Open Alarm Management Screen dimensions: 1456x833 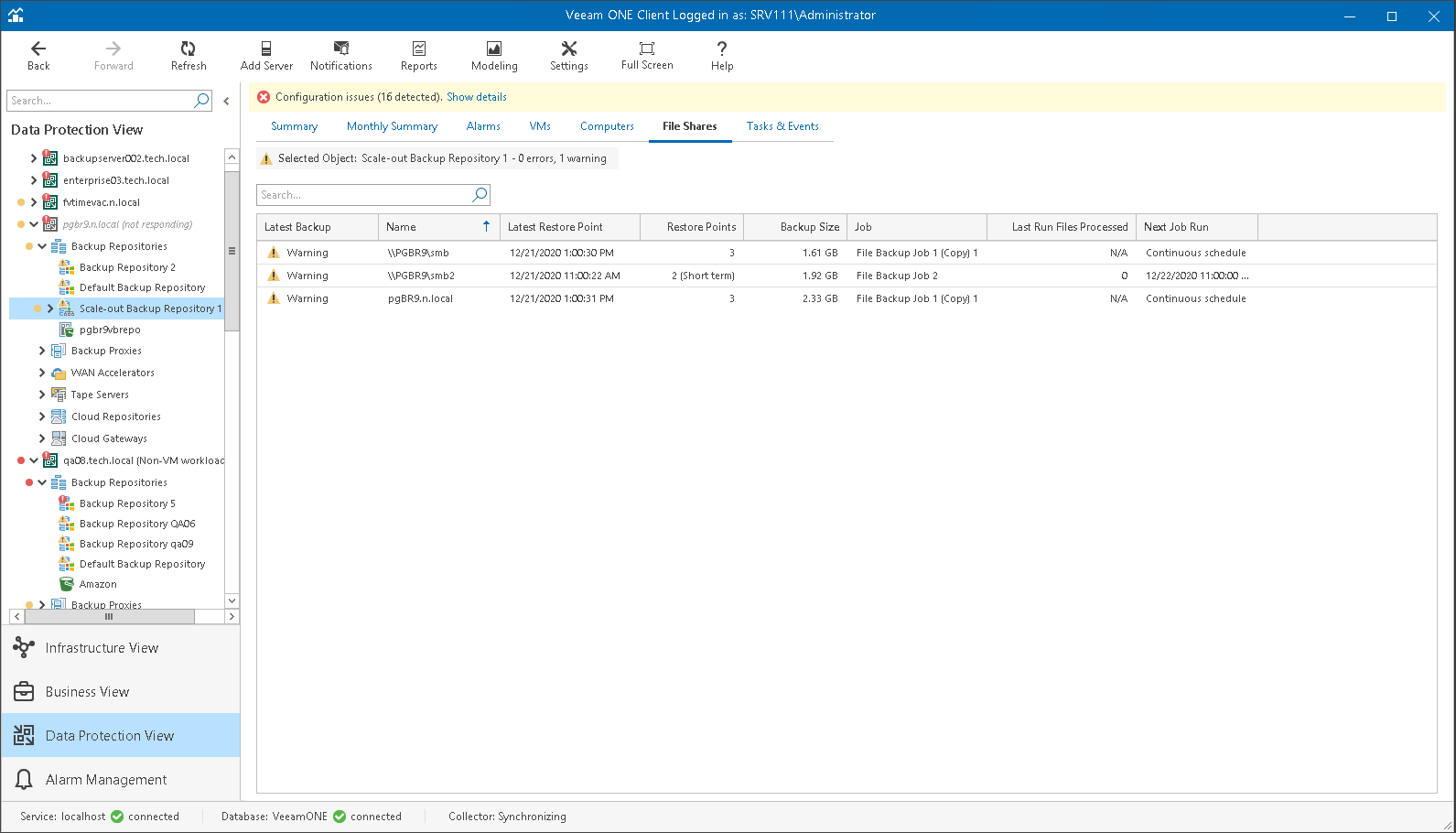point(121,780)
